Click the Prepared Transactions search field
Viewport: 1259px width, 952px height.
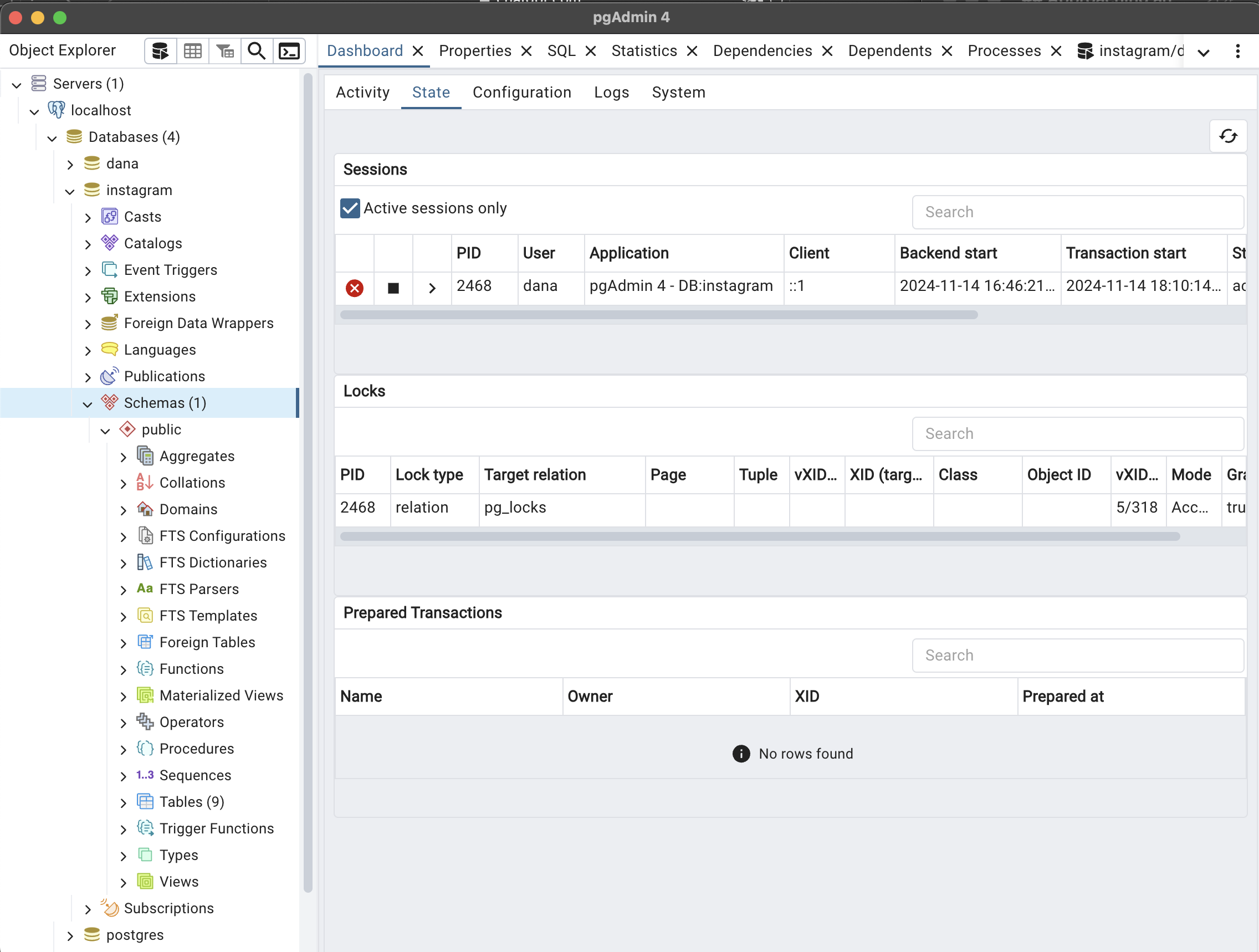[x=1077, y=655]
